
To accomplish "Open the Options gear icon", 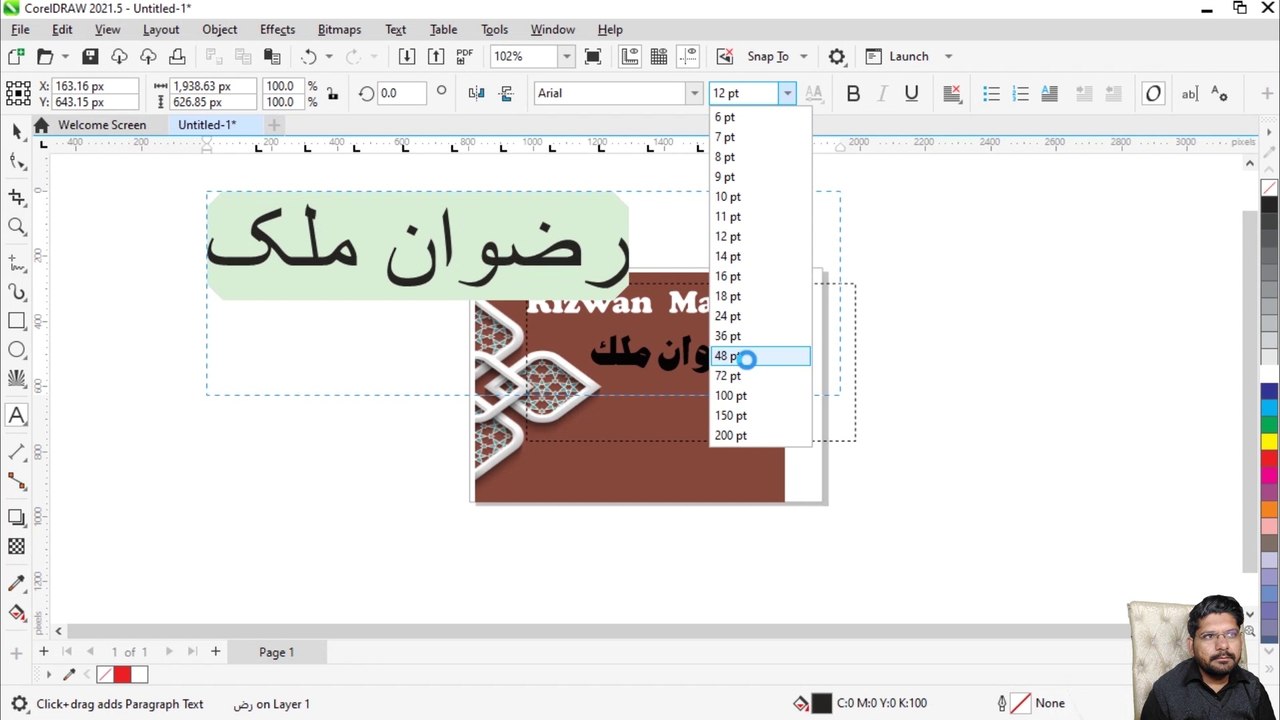I will click(837, 56).
